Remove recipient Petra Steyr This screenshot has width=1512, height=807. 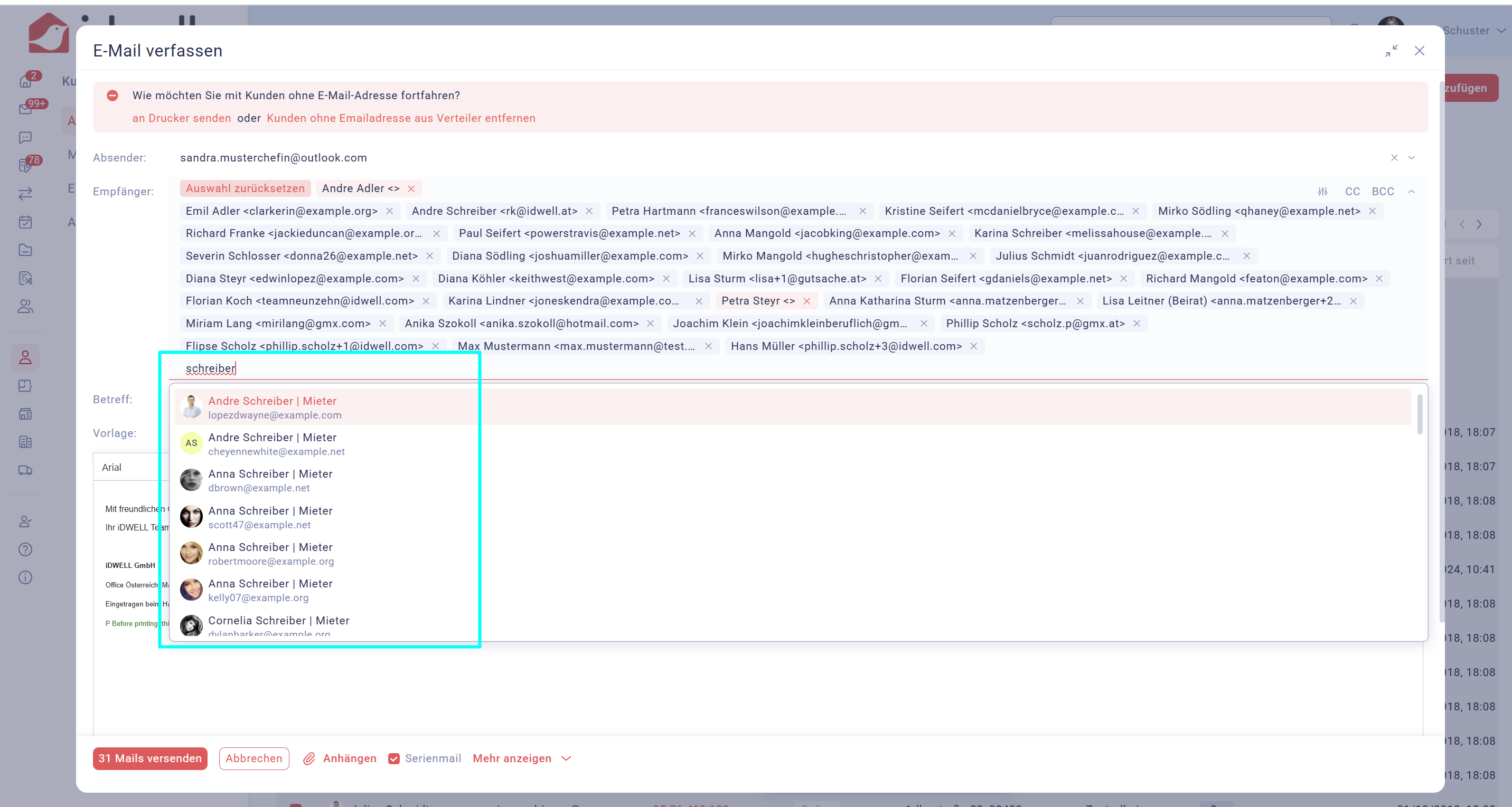pyautogui.click(x=807, y=301)
